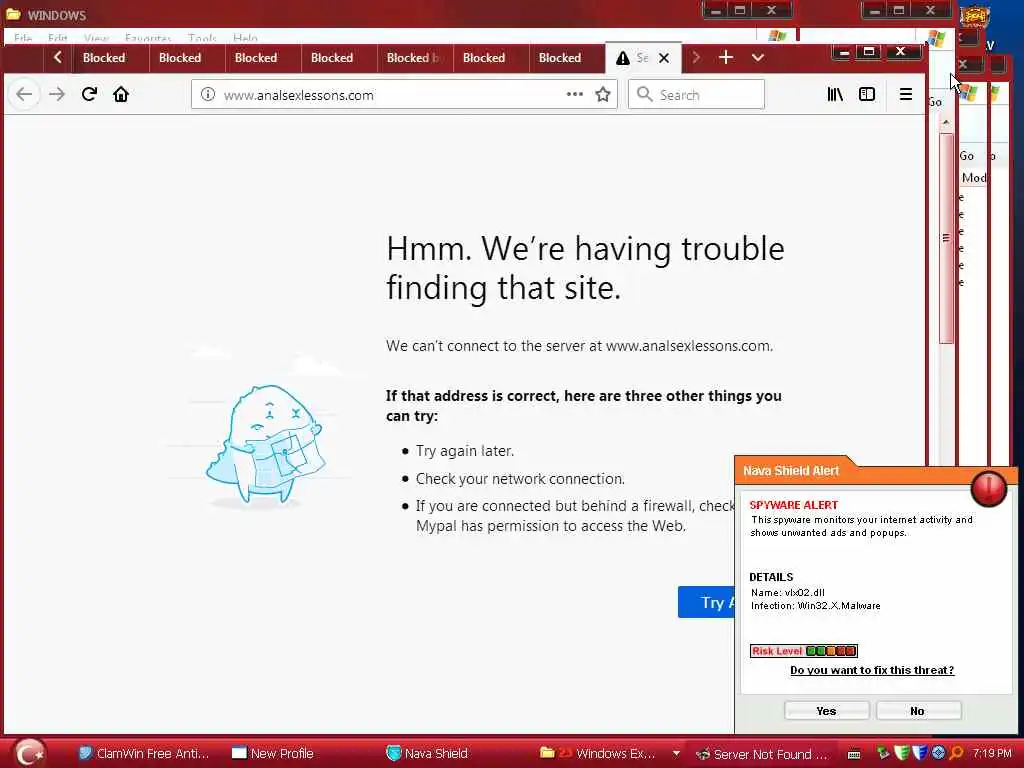
Task: Click the orange magnifier tray icon
Action: pos(957,754)
